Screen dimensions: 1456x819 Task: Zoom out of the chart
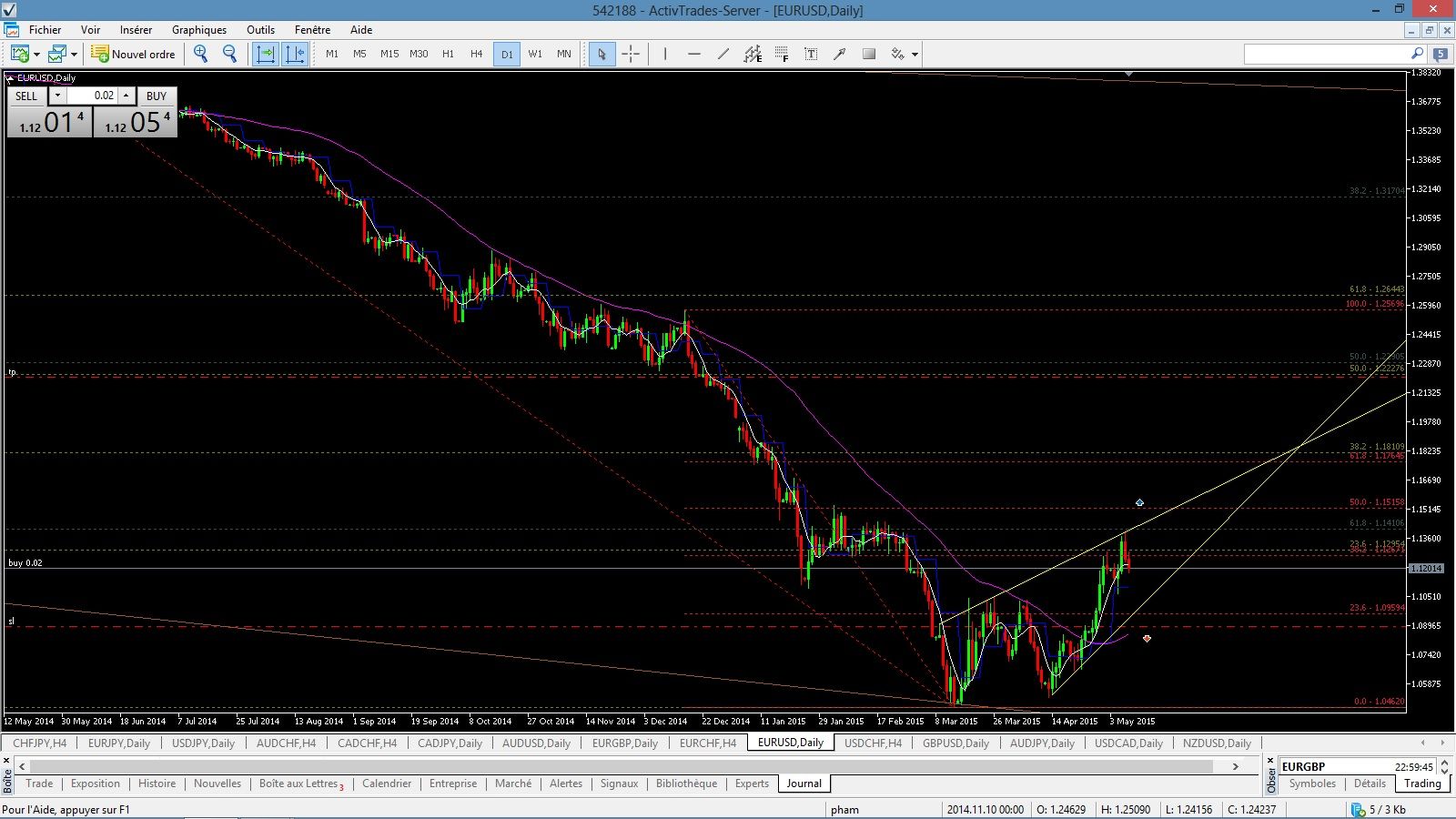click(x=230, y=54)
